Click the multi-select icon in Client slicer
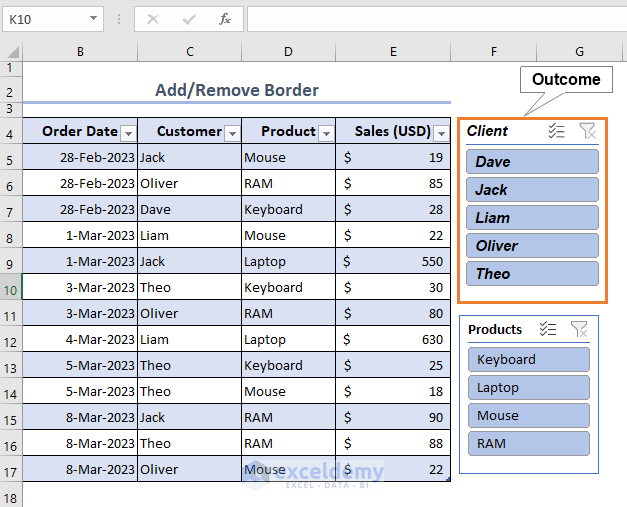Image resolution: width=627 pixels, height=507 pixels. pos(557,131)
